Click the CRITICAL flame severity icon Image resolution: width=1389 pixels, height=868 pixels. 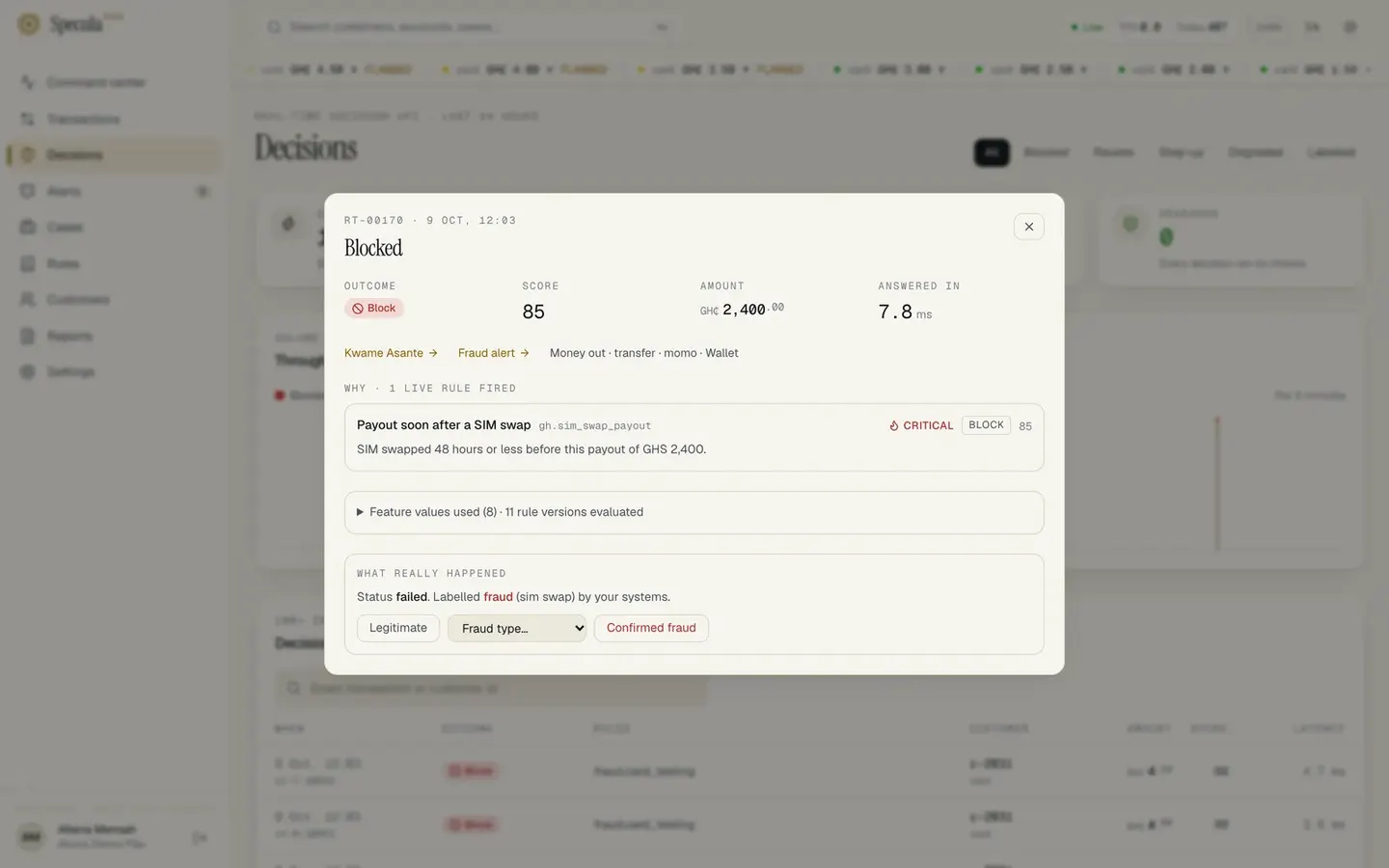pos(894,425)
